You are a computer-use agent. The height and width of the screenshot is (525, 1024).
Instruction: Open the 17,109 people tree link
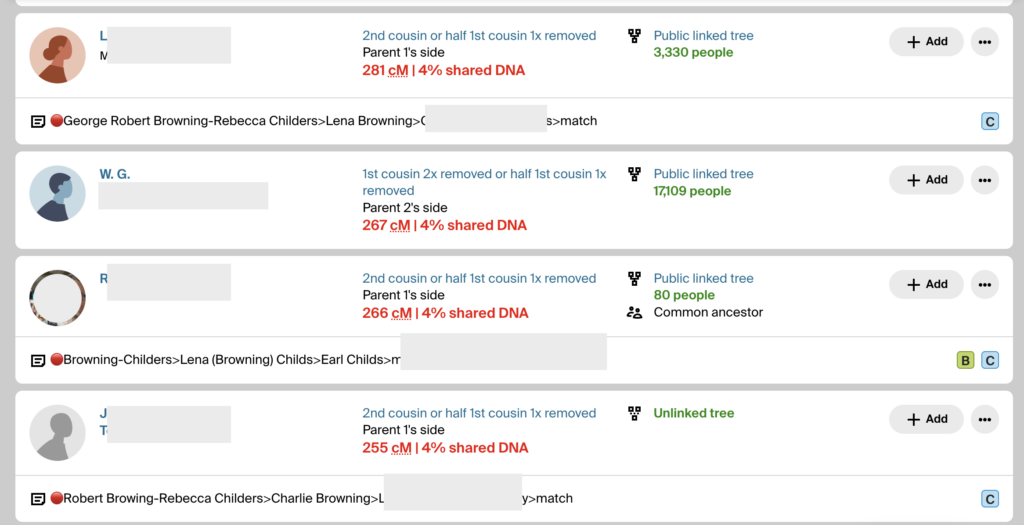click(692, 191)
